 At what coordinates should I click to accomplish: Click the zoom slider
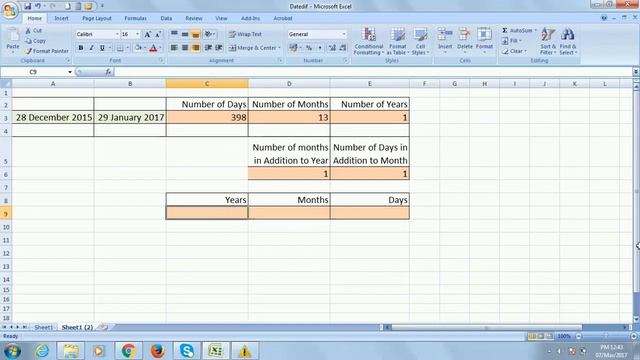pos(606,336)
